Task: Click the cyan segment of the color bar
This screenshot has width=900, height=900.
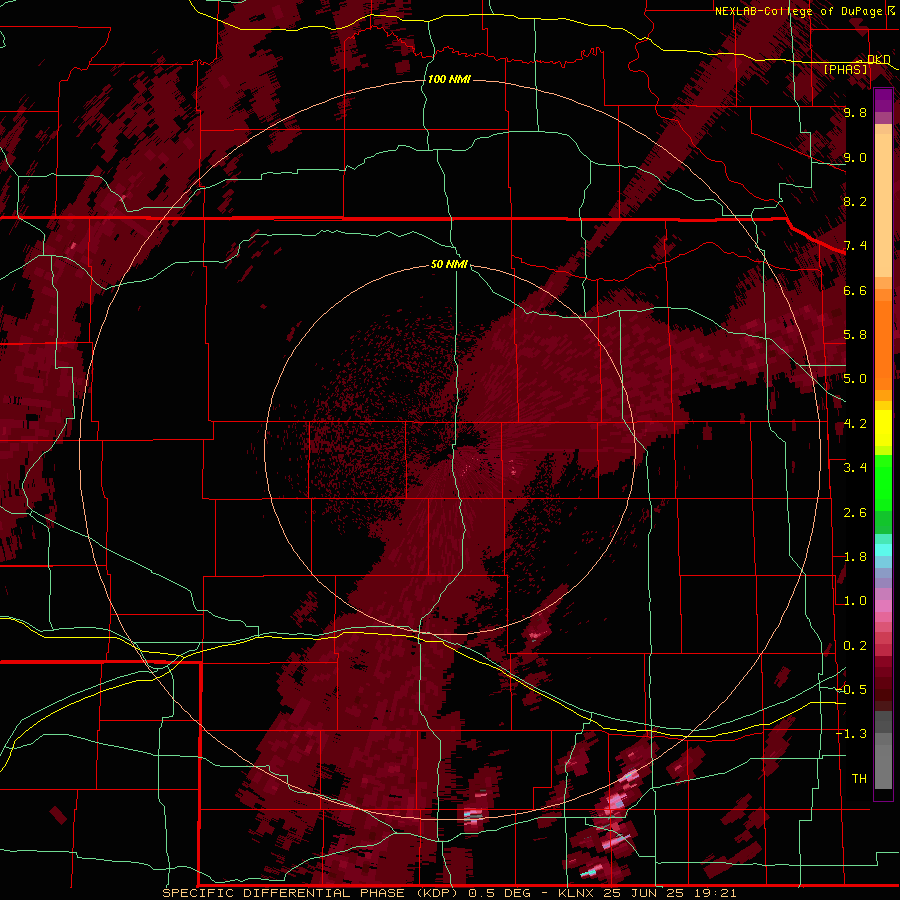Action: click(883, 550)
